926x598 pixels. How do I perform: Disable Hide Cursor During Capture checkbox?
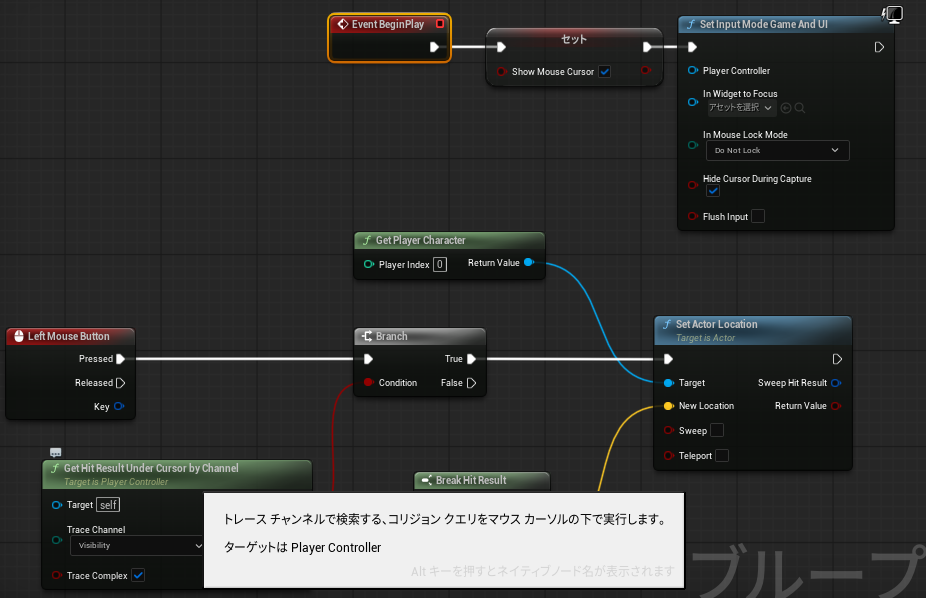pyautogui.click(x=713, y=191)
